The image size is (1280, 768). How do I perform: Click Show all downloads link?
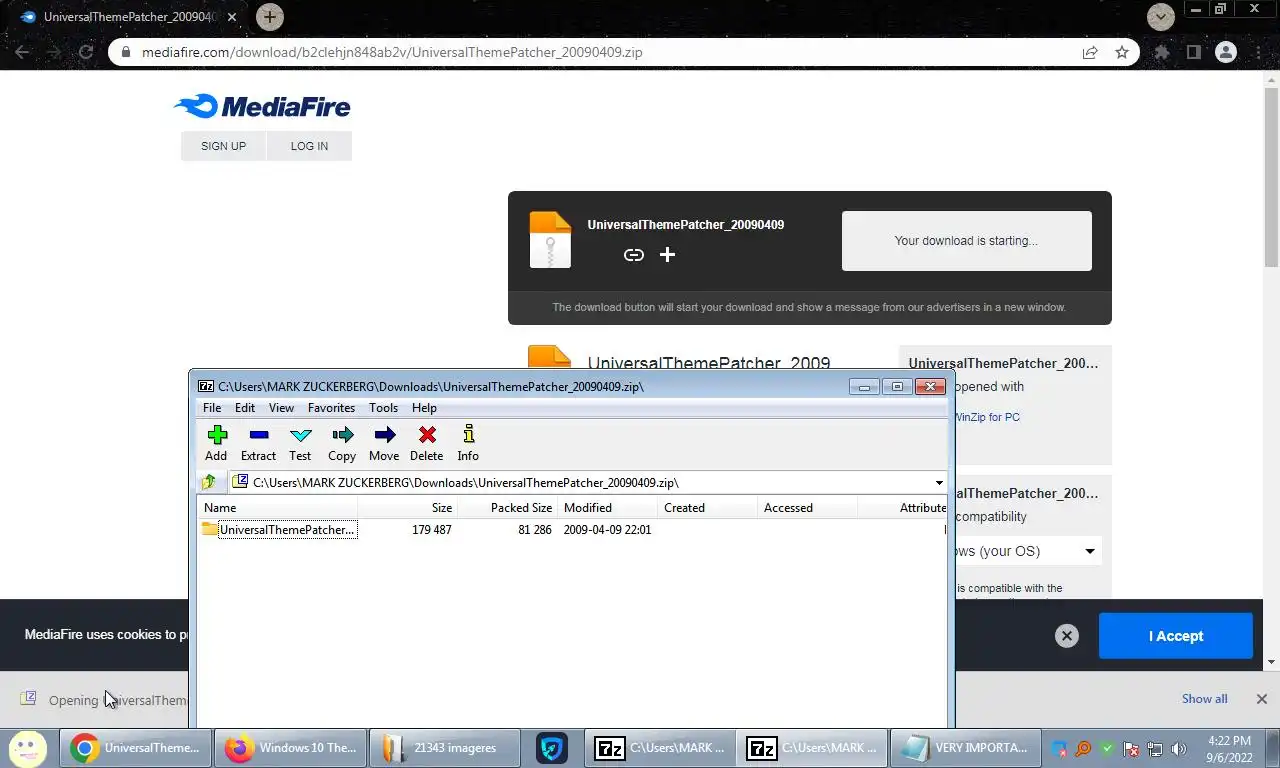pyautogui.click(x=1204, y=699)
